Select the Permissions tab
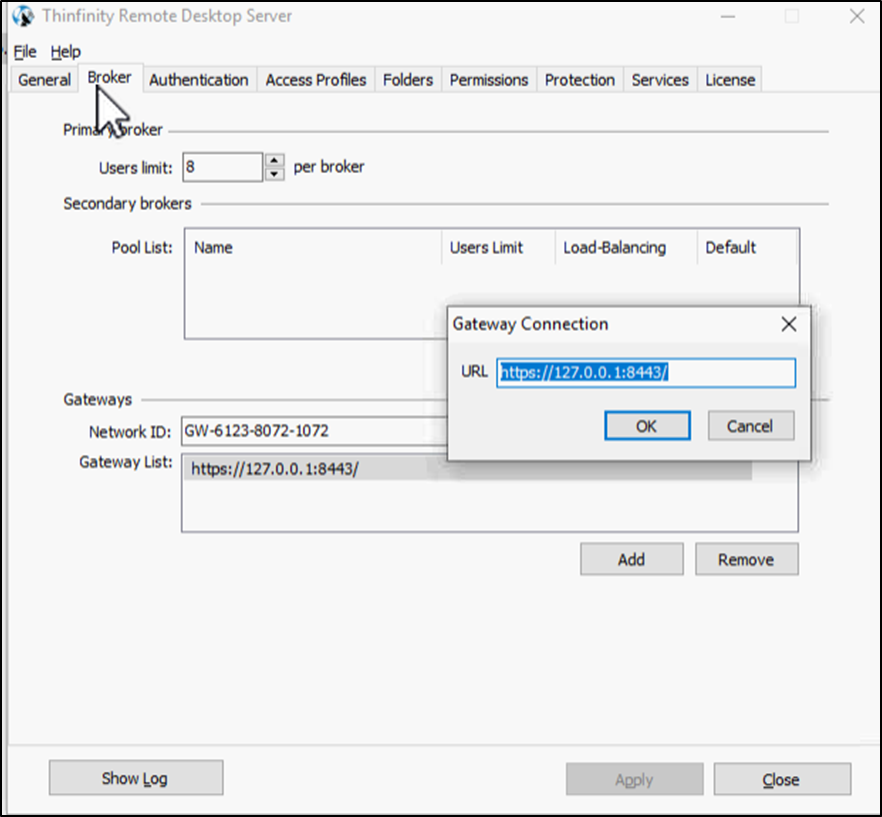Screen dimensions: 882x817 tap(488, 80)
